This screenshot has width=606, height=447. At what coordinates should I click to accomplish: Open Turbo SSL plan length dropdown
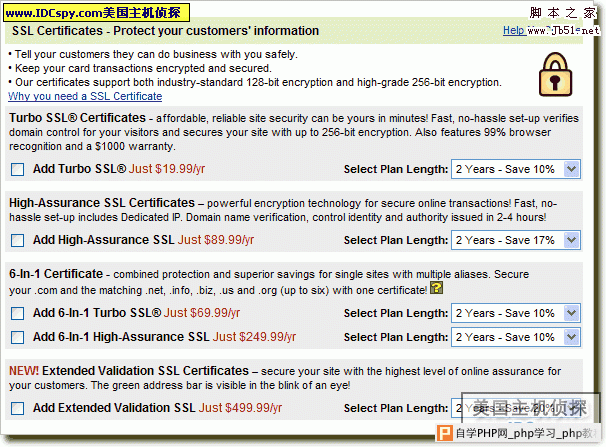click(516, 169)
